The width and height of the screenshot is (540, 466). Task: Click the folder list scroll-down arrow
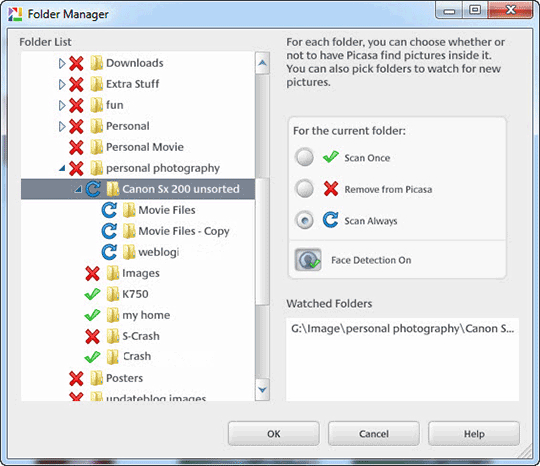(x=262, y=390)
